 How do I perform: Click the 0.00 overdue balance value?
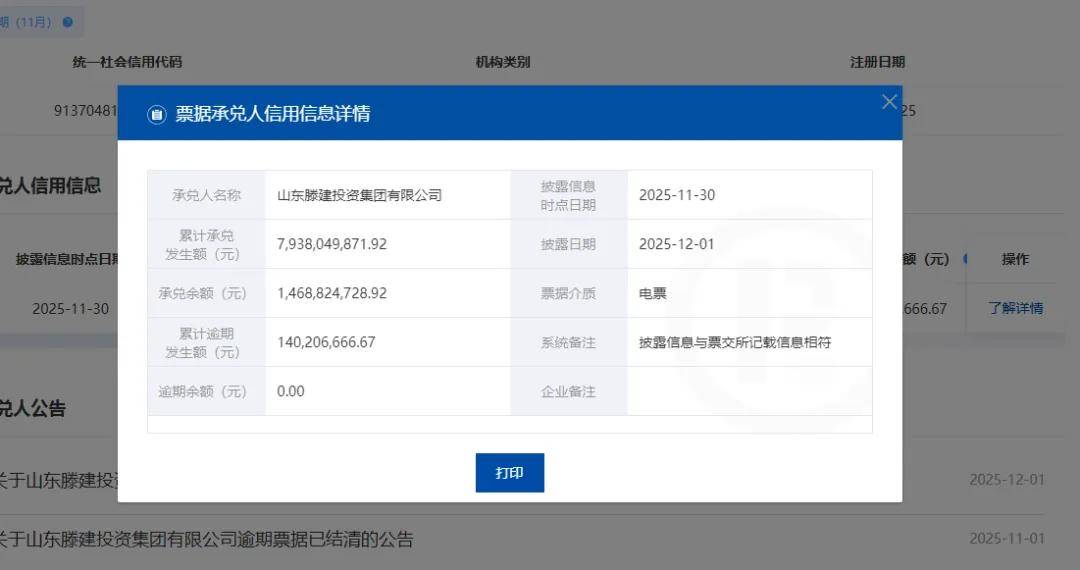[291, 391]
